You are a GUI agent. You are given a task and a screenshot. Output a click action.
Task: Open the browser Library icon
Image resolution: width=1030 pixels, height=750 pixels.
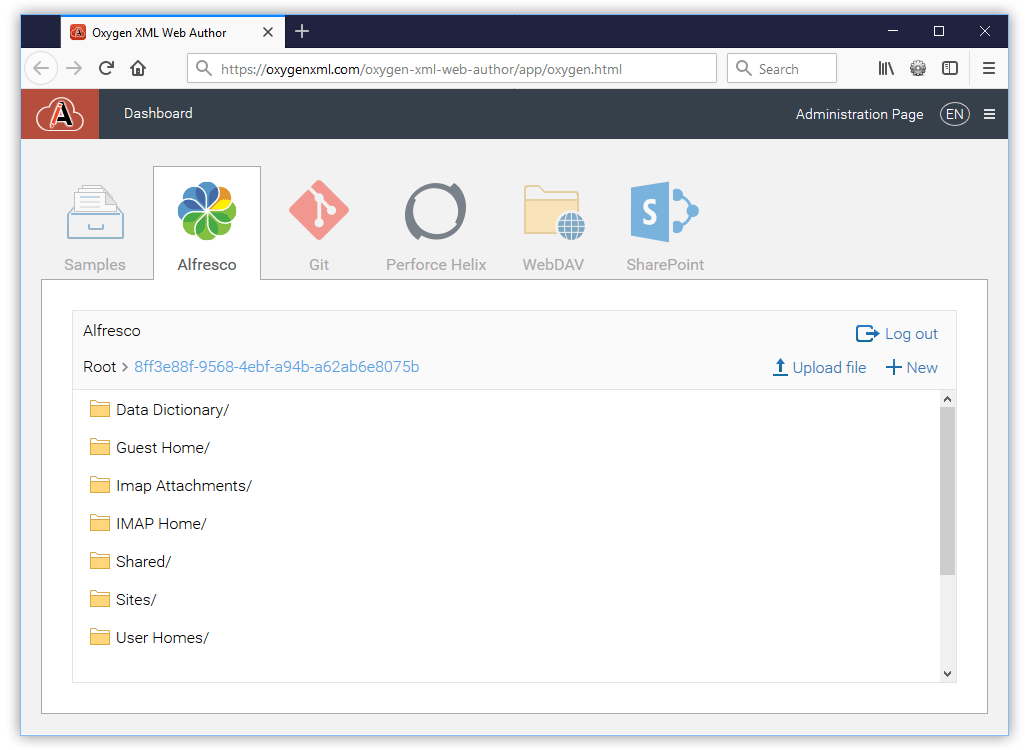(886, 68)
